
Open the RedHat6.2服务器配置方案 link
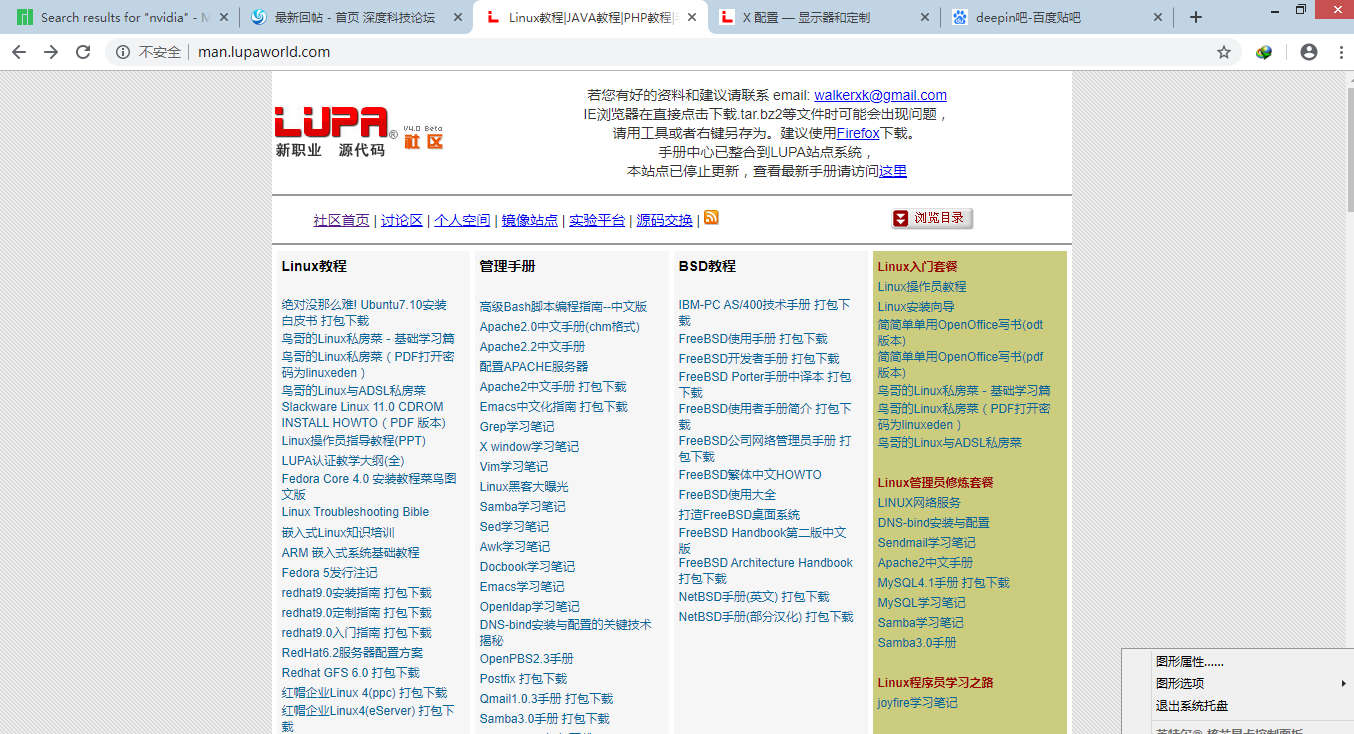[x=352, y=653]
